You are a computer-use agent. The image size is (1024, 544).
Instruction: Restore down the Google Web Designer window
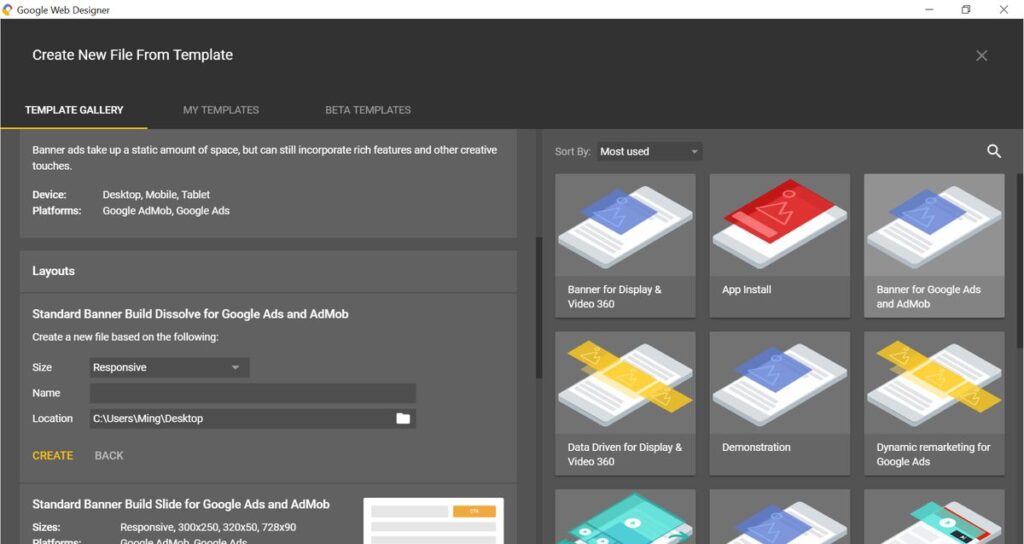pos(966,10)
